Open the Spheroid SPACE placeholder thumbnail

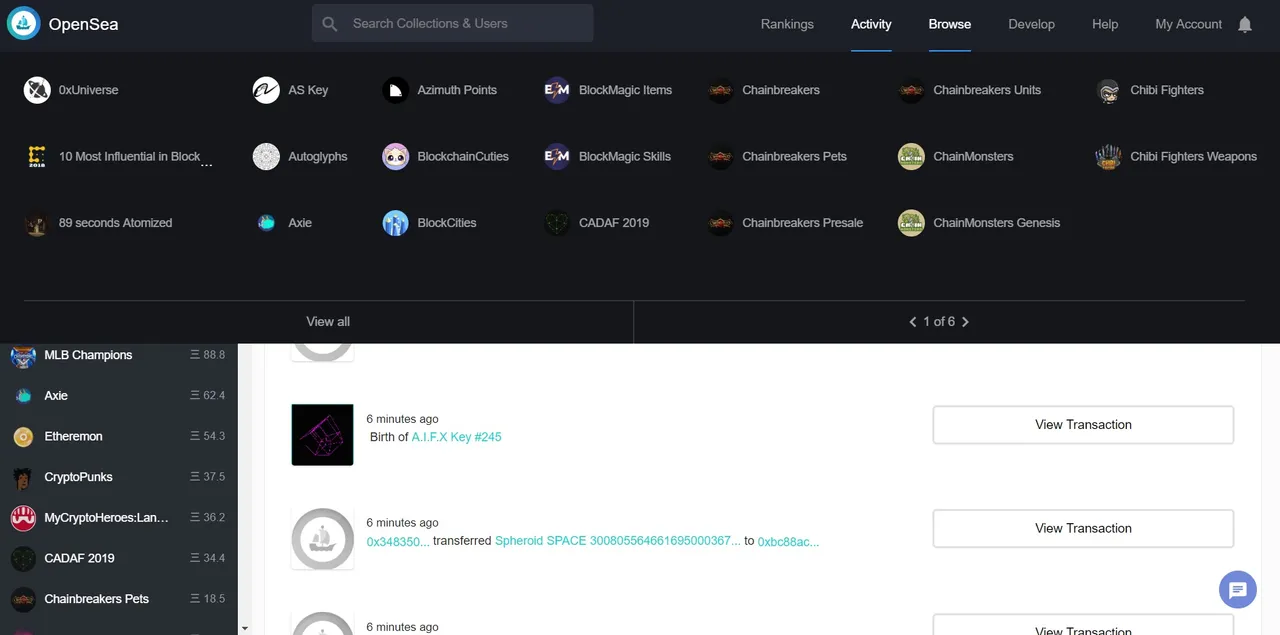coord(322,539)
